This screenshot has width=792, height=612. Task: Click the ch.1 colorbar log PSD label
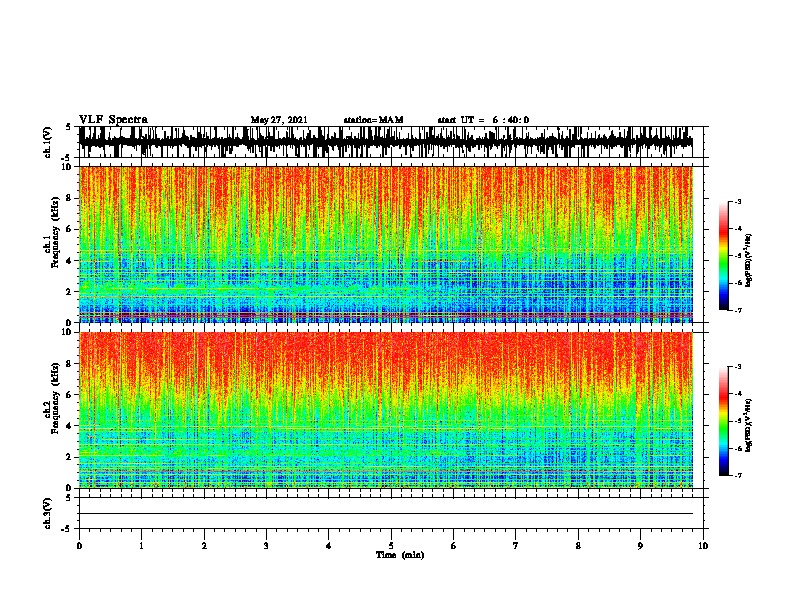click(x=749, y=260)
